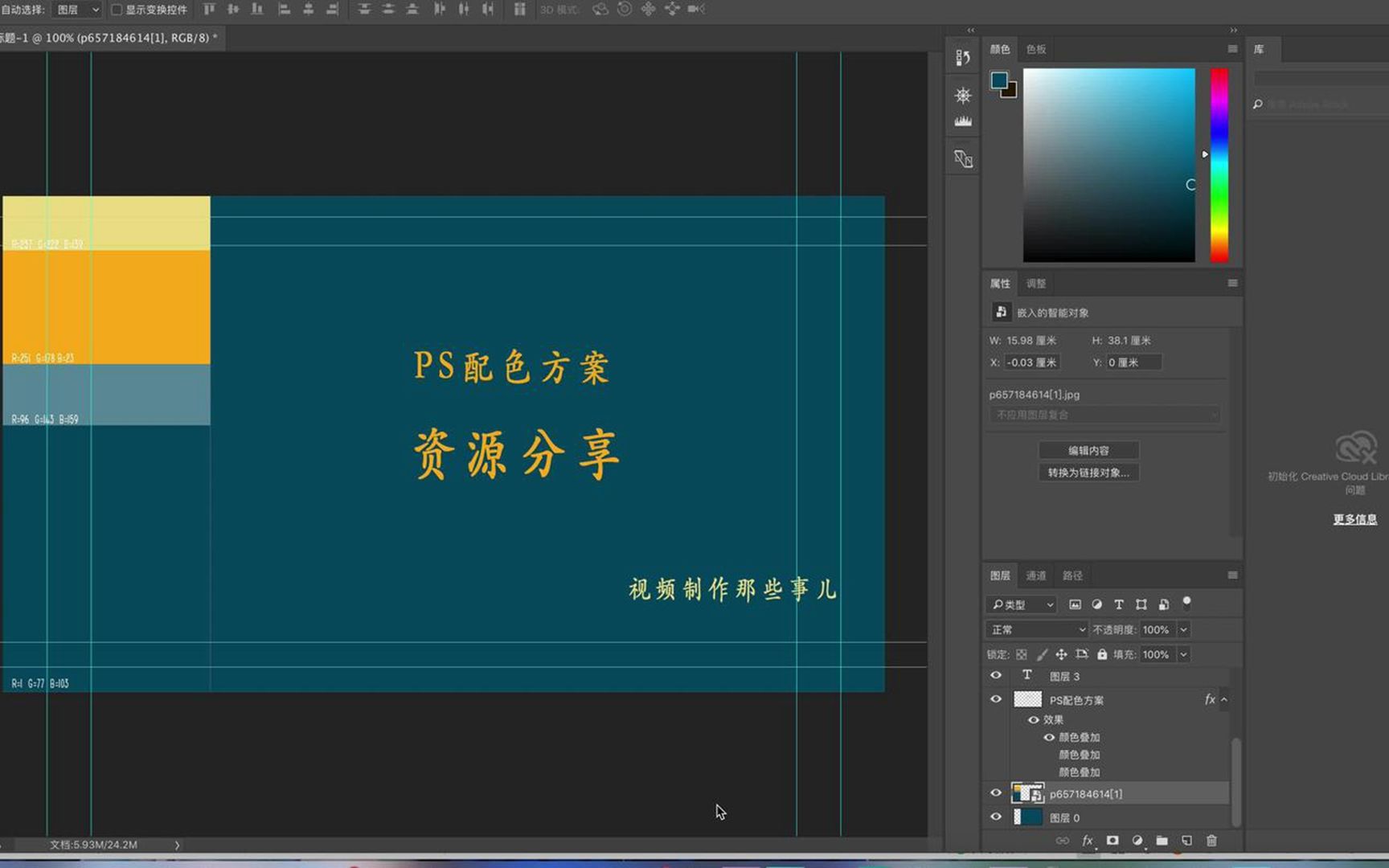This screenshot has height=868, width=1389.
Task: Filter layers by pixel layer icon
Action: click(x=1075, y=604)
